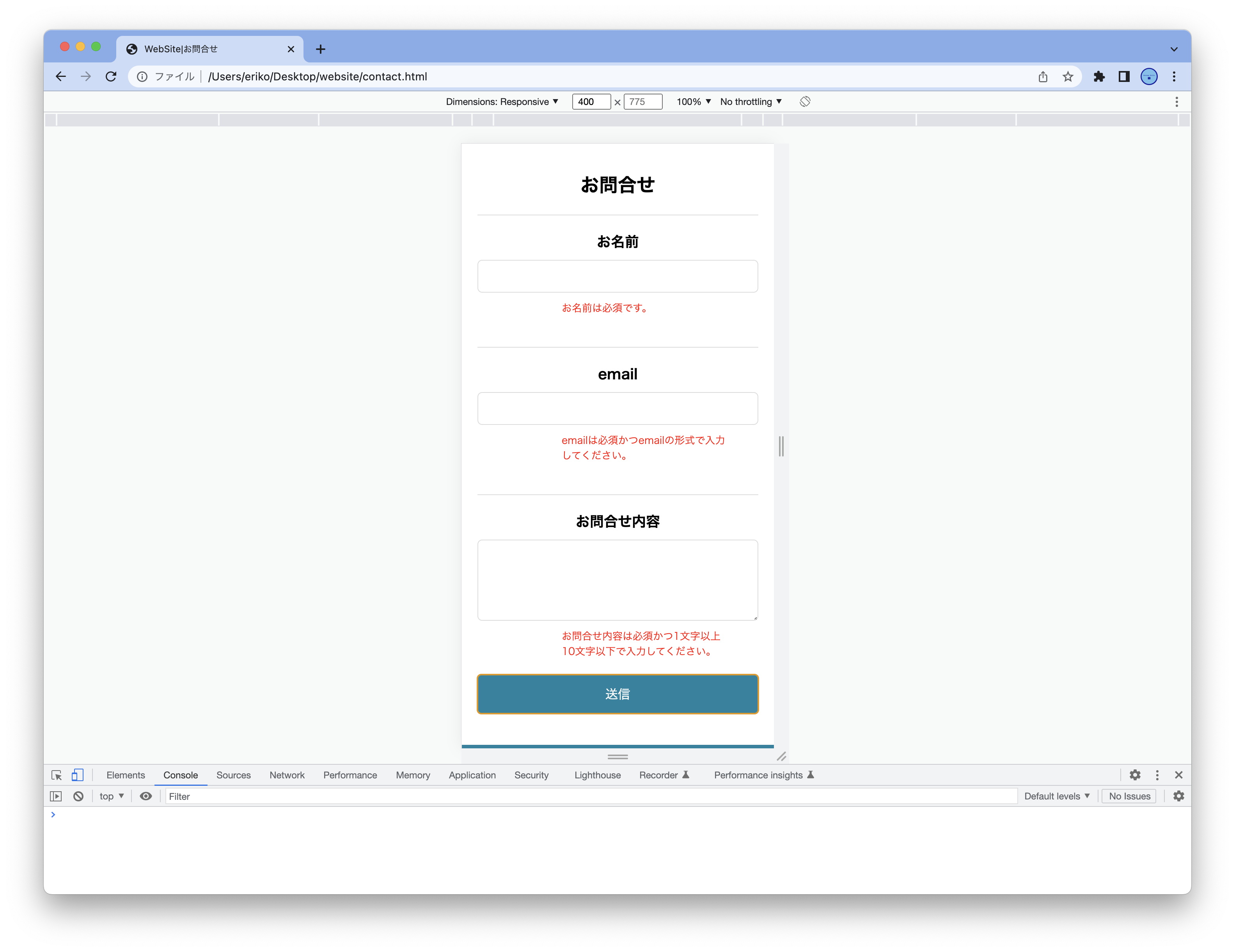Toggle the device toolbar icon
1235x952 pixels.
78,775
